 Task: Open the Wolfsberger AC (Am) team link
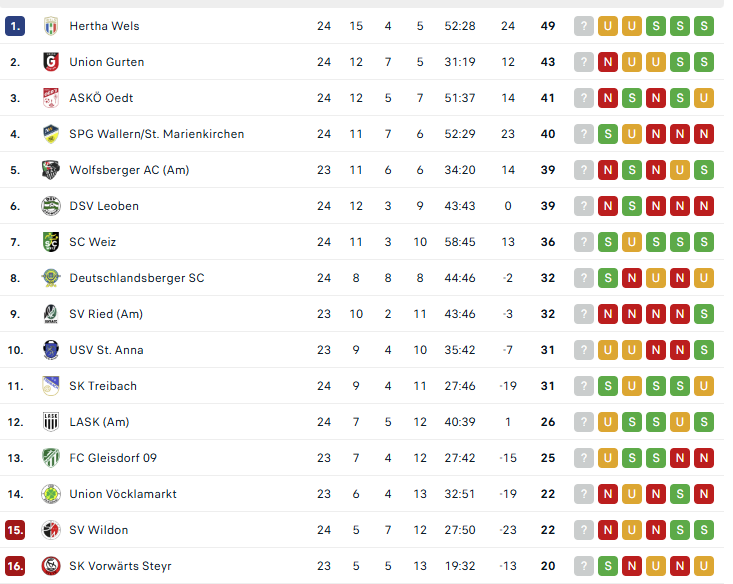[129, 170]
